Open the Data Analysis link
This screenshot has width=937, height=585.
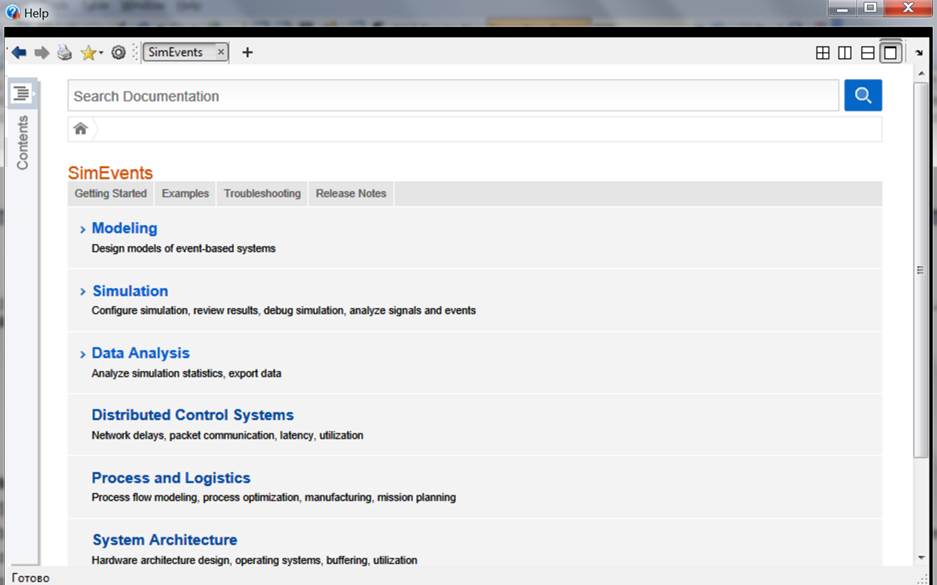point(140,353)
